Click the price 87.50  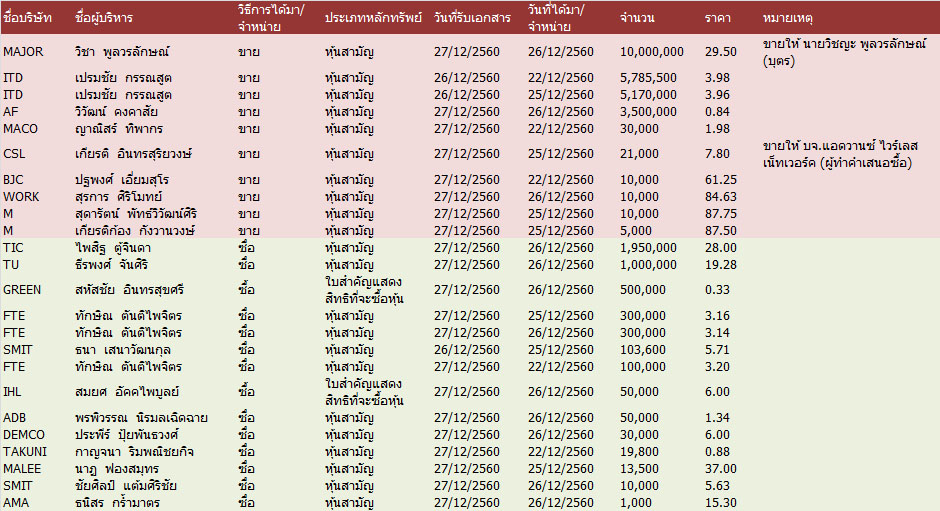click(x=721, y=230)
